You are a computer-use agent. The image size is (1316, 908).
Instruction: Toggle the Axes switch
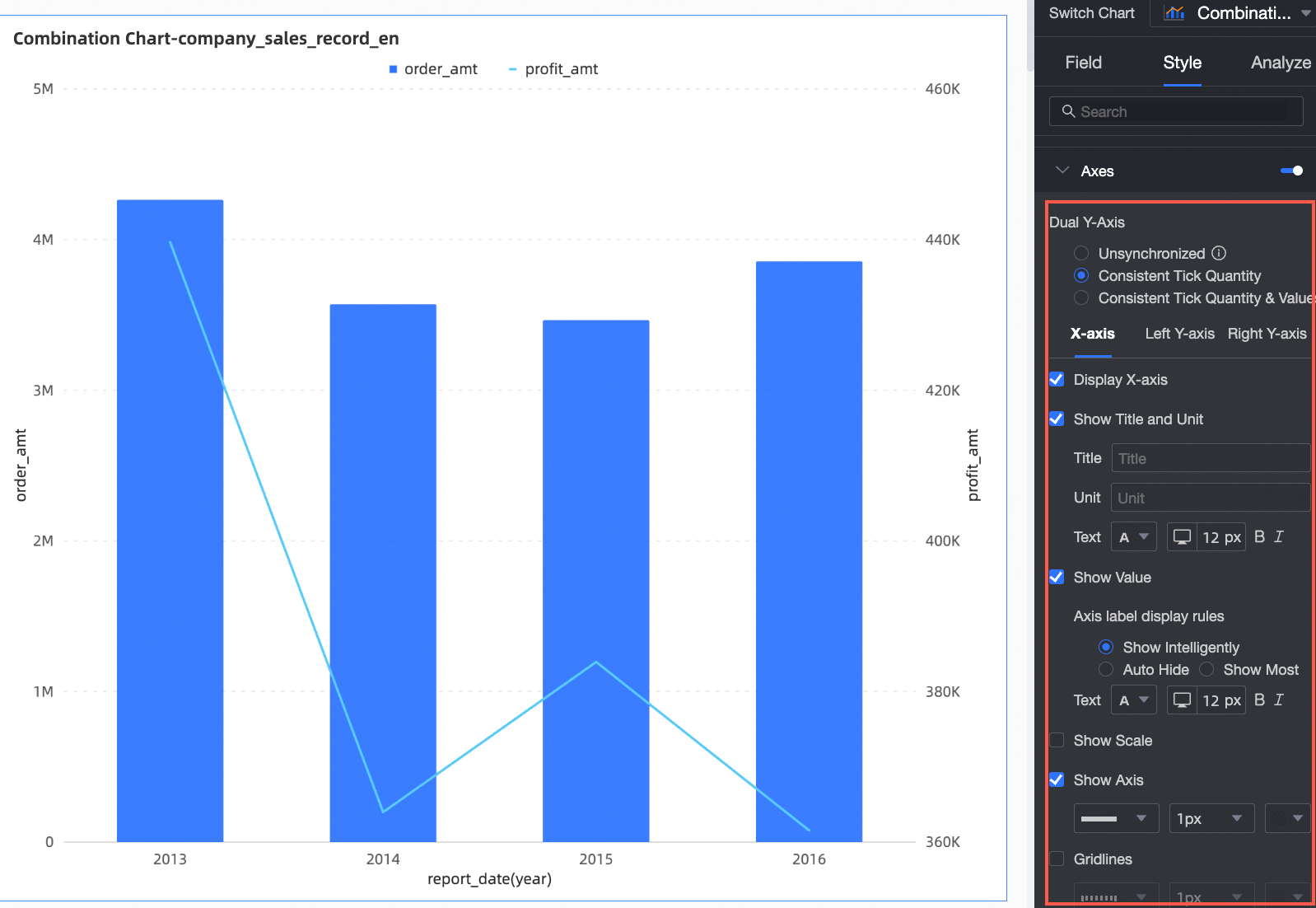[1291, 171]
